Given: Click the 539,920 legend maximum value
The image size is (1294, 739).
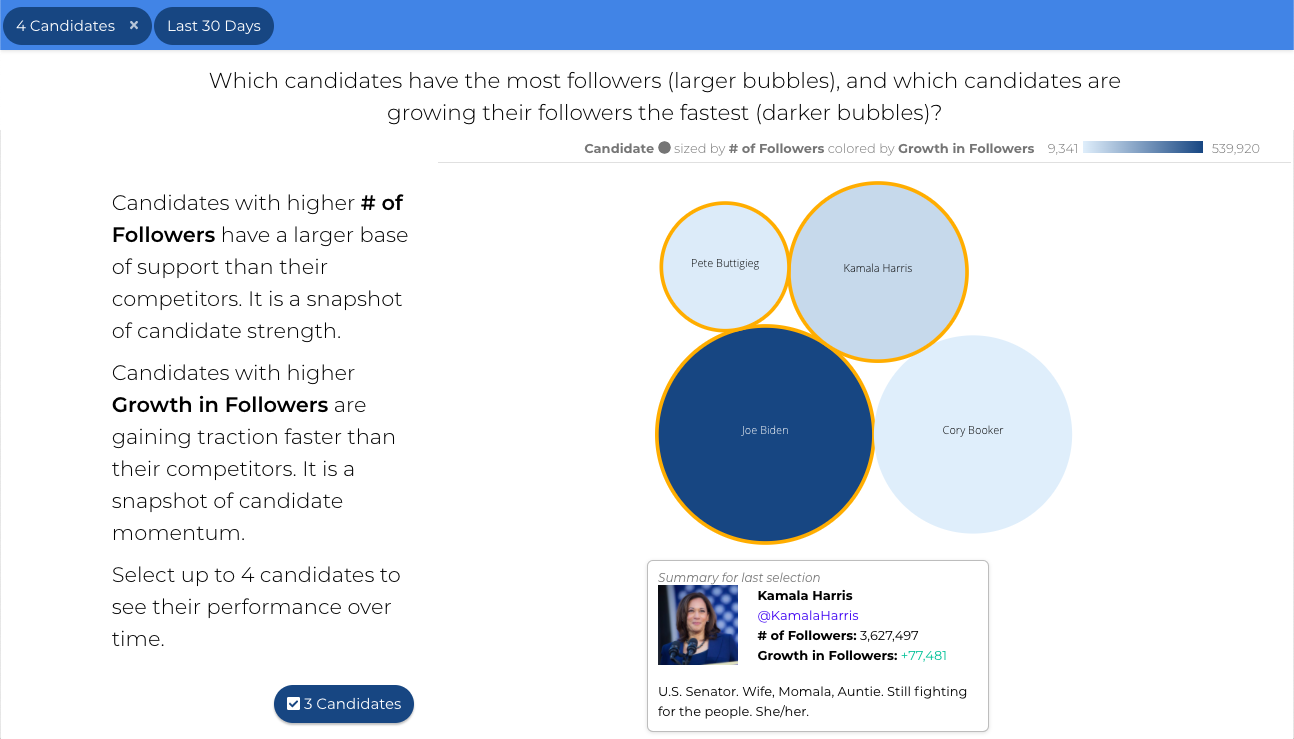Looking at the screenshot, I should point(1236,149).
